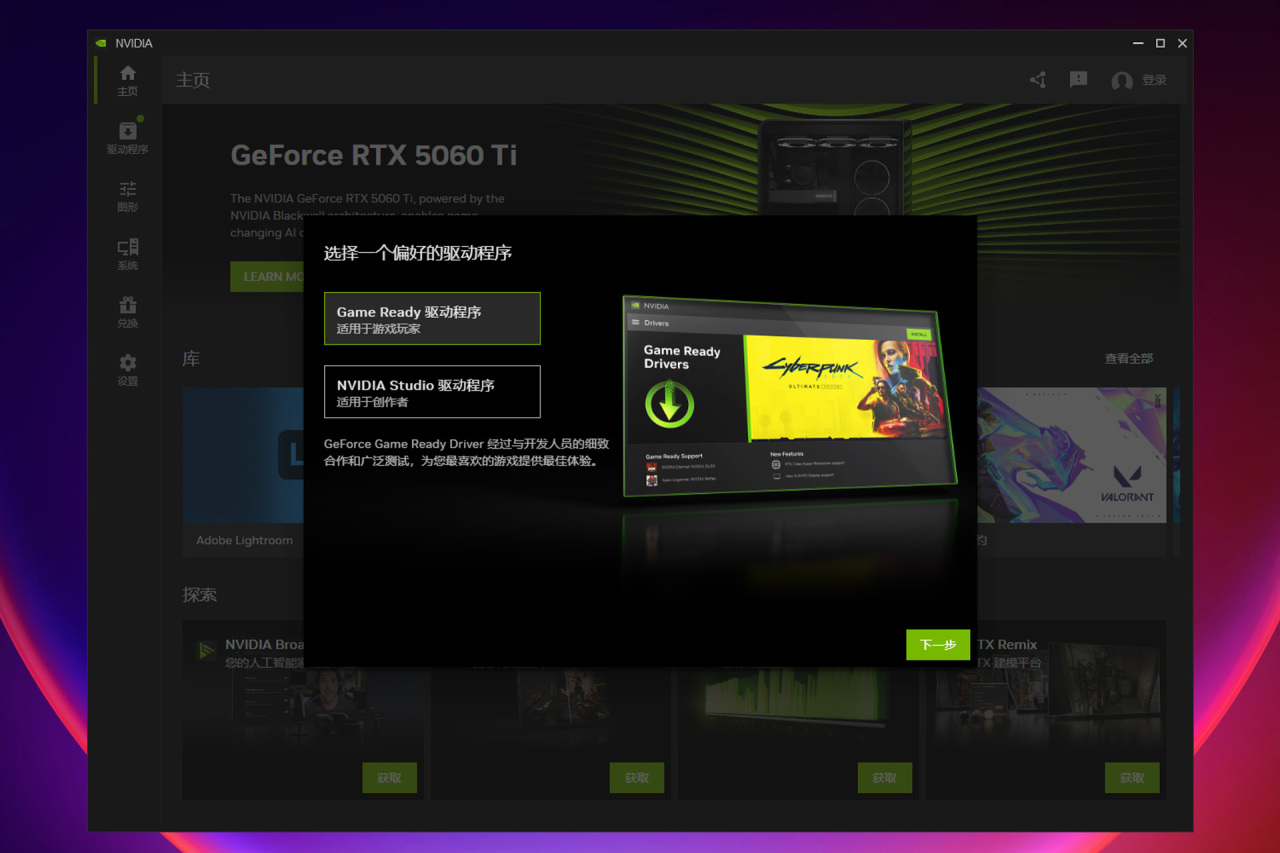Click the LEARN MORE banner button
Viewport: 1280px width, 853px height.
267,277
